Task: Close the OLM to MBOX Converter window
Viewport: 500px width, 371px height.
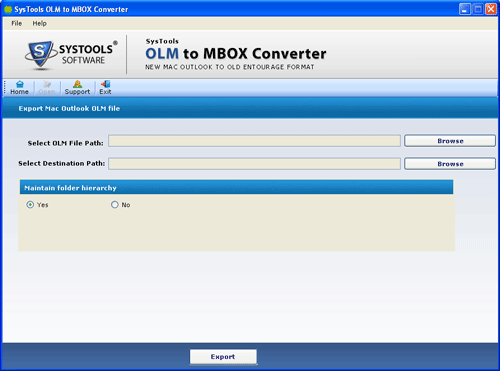Action: pyautogui.click(x=491, y=9)
